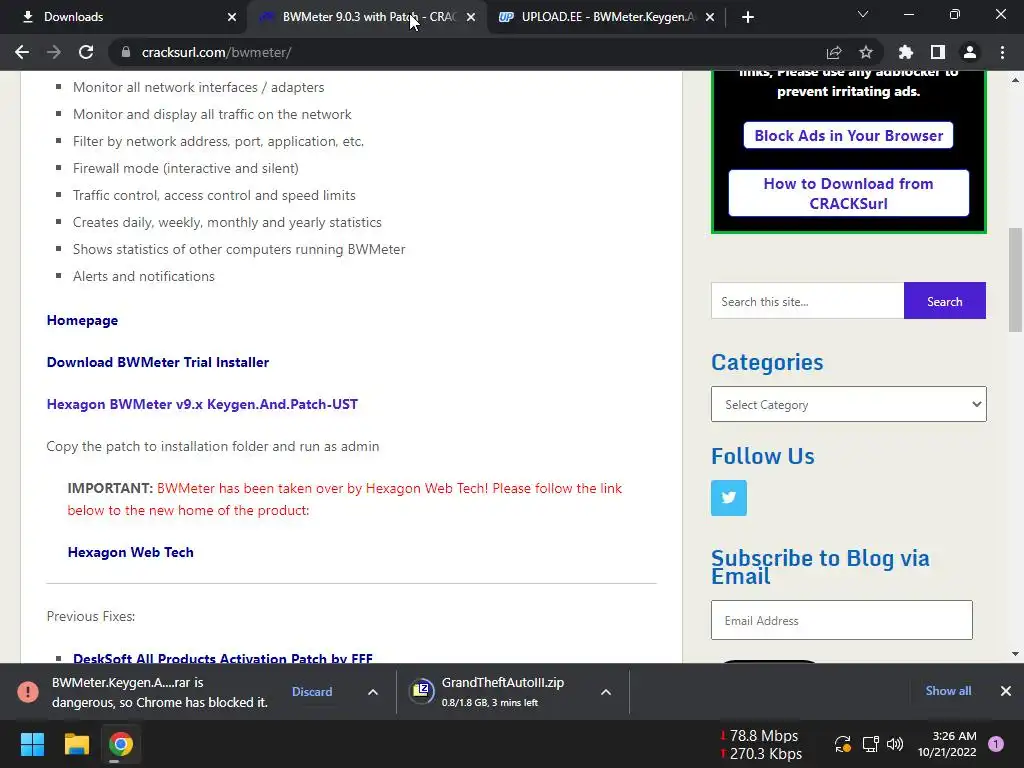1024x768 pixels.
Task: Focus the Search this site field
Action: [x=807, y=301]
